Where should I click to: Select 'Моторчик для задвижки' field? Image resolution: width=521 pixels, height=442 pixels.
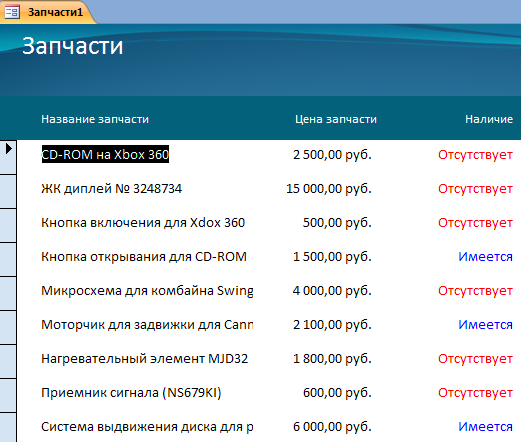[147, 325]
